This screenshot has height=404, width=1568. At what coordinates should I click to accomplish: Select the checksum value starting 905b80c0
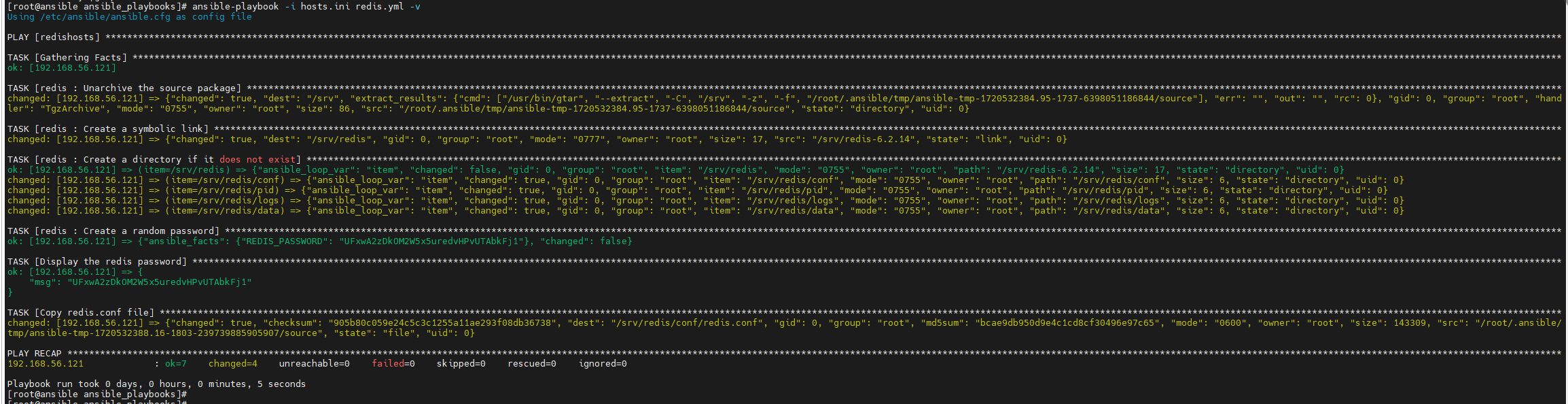[x=442, y=323]
